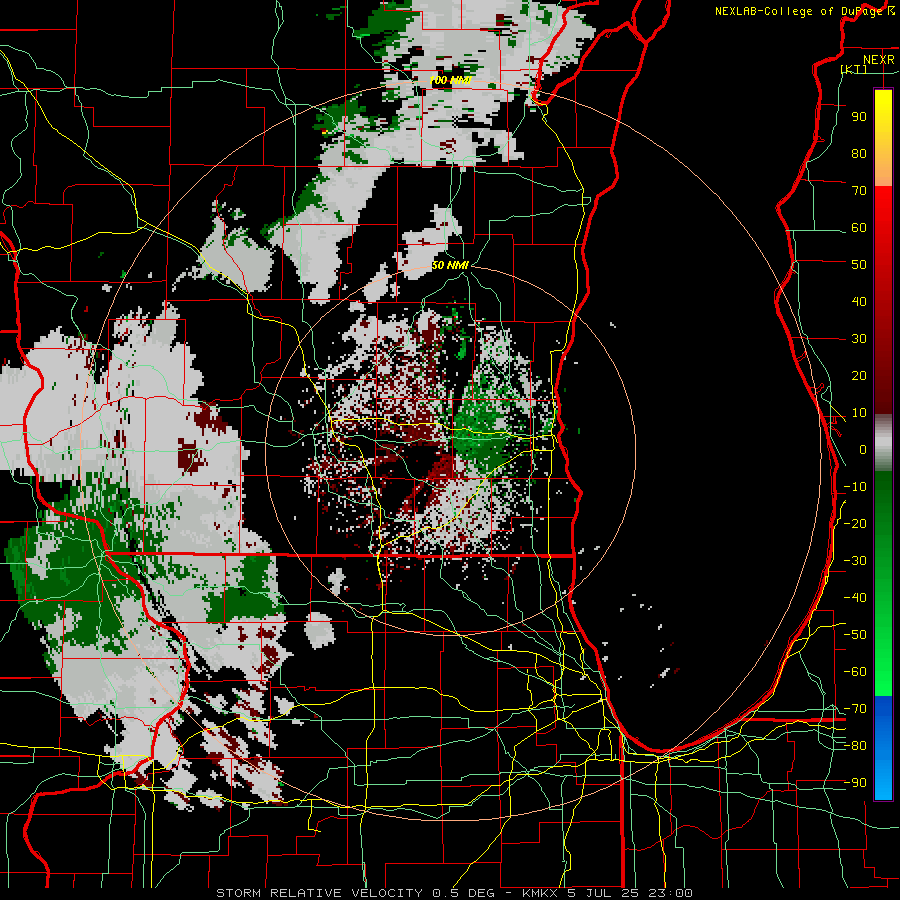Click the 80 value on the velocity scale
Viewport: 900px width, 900px height.
point(859,154)
